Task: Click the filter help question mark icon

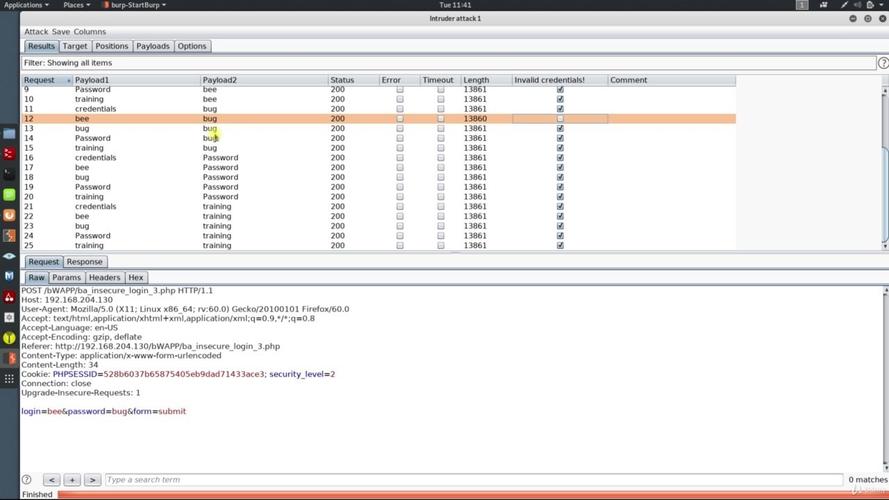Action: [x=883, y=63]
